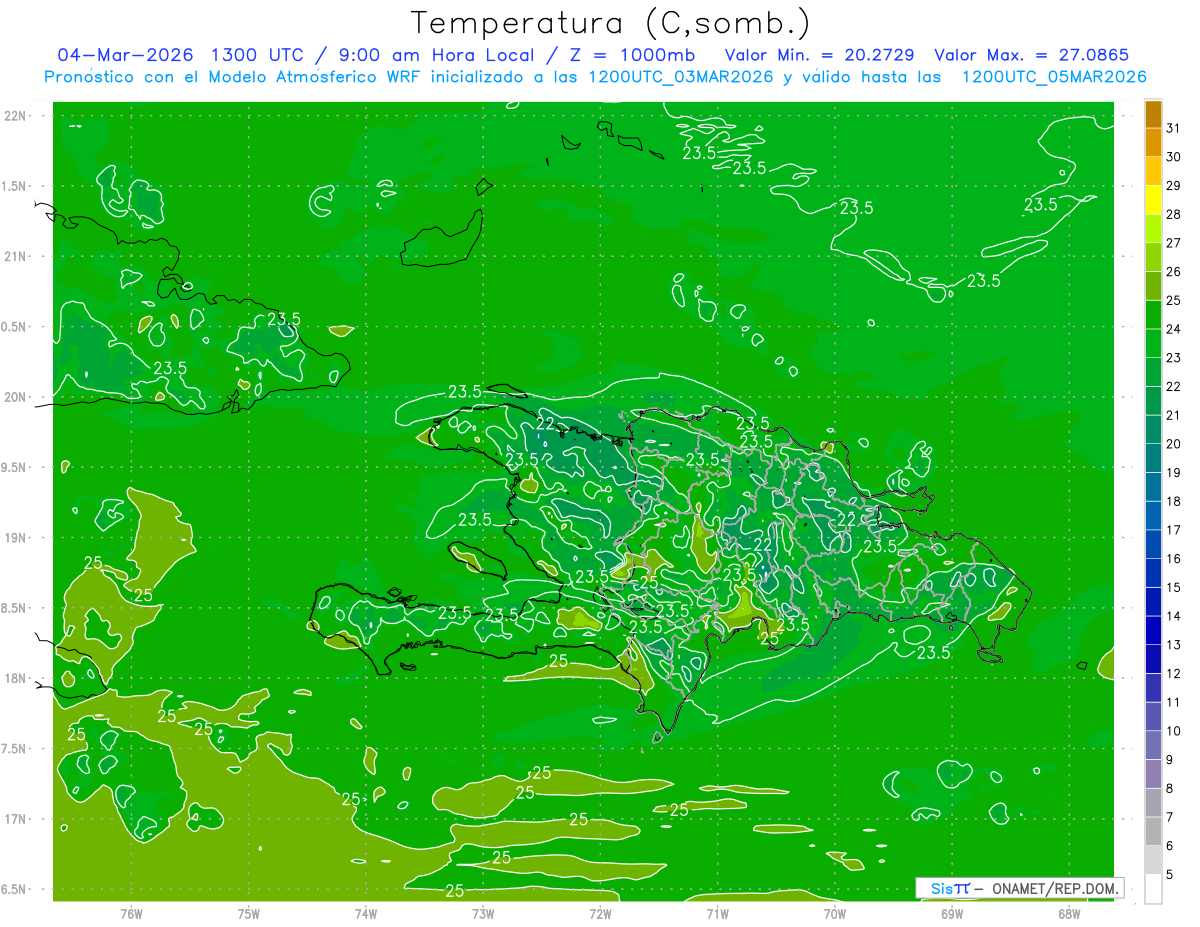Click the "Valor Max. = 27.0865" value

point(1032,55)
